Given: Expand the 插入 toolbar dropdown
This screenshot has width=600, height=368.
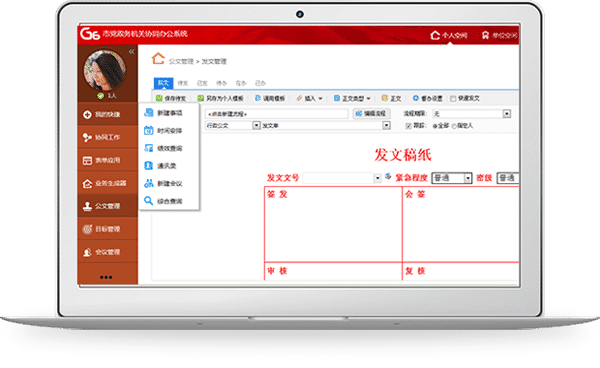Looking at the screenshot, I should coord(320,99).
